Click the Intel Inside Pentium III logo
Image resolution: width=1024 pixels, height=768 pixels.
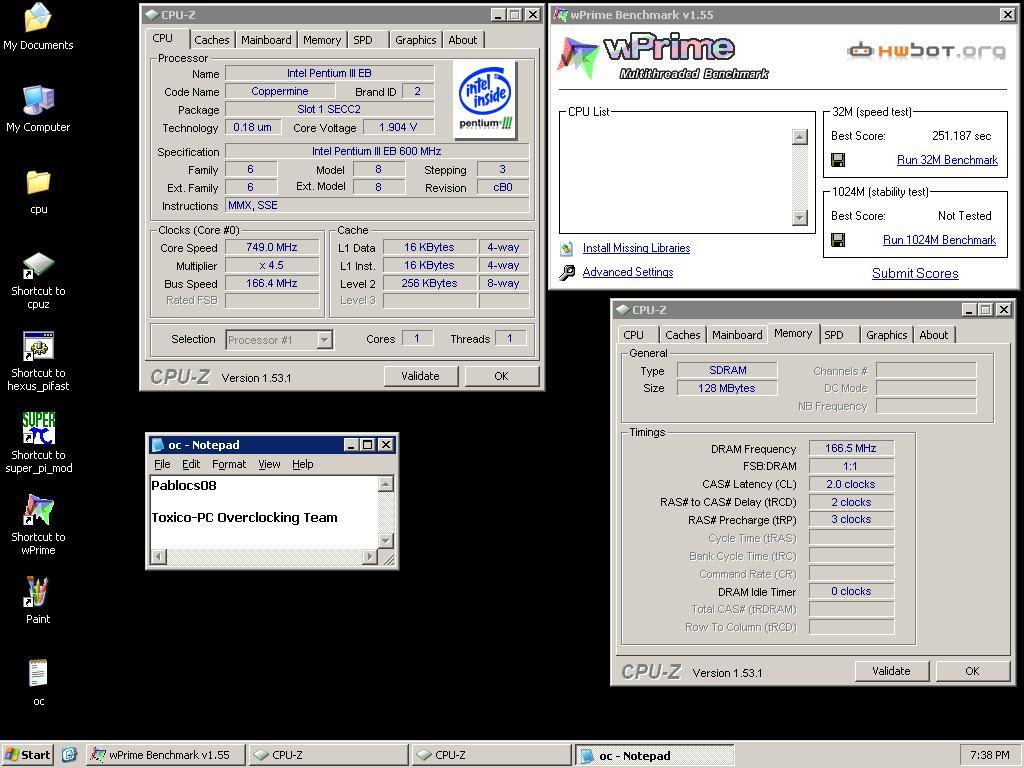[485, 100]
